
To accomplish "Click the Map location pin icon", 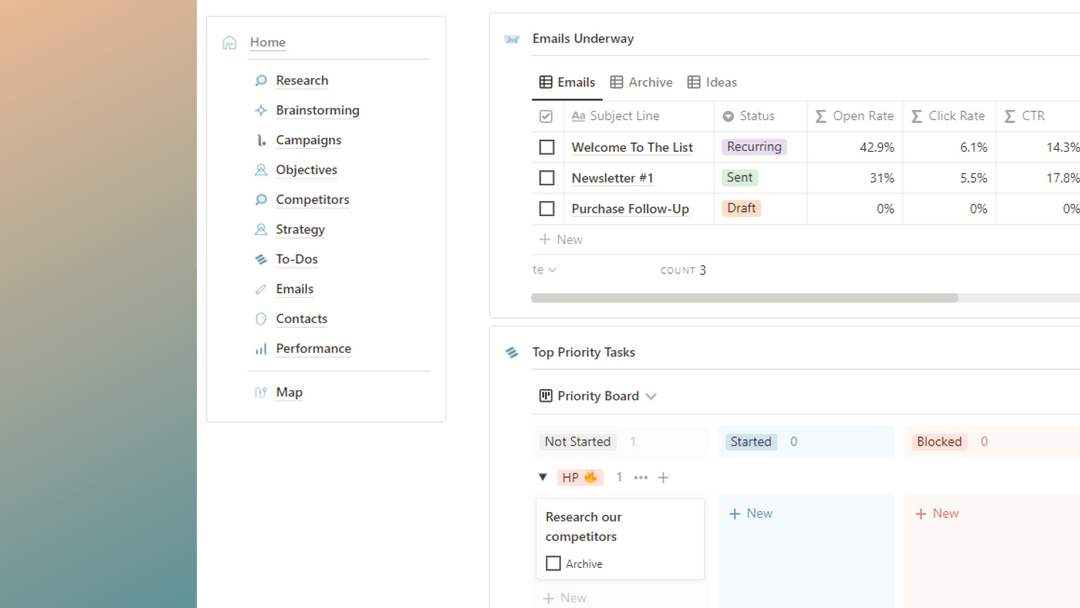I will [259, 392].
